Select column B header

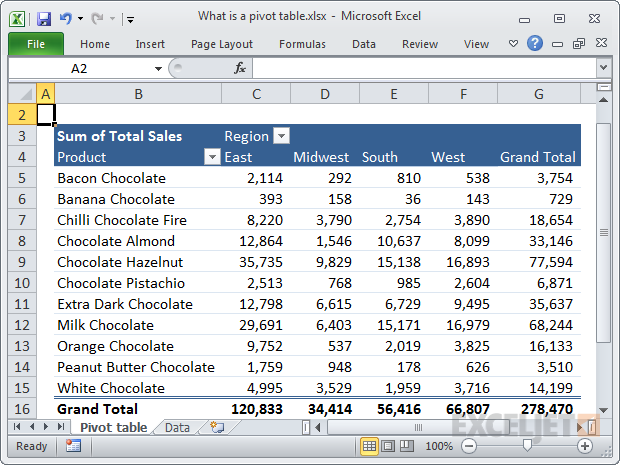tap(138, 94)
